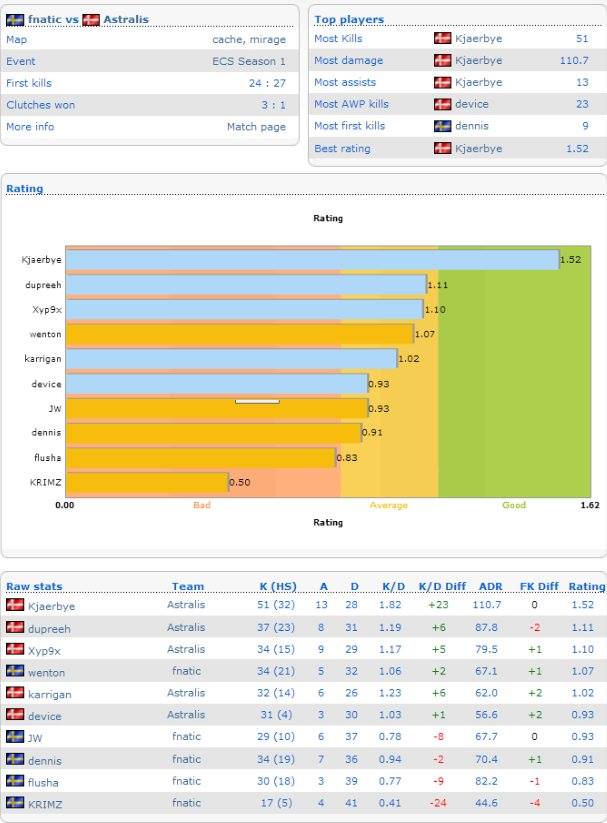
Task: Open flusha player link in Raw stats
Action: (x=43, y=782)
